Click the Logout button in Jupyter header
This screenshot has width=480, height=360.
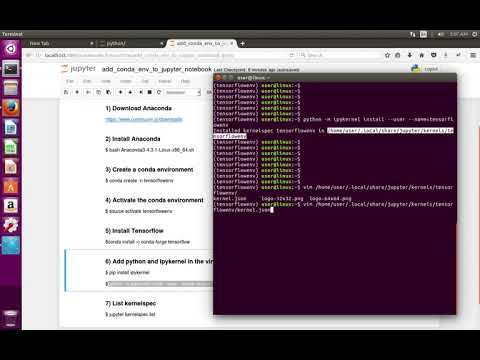431,69
